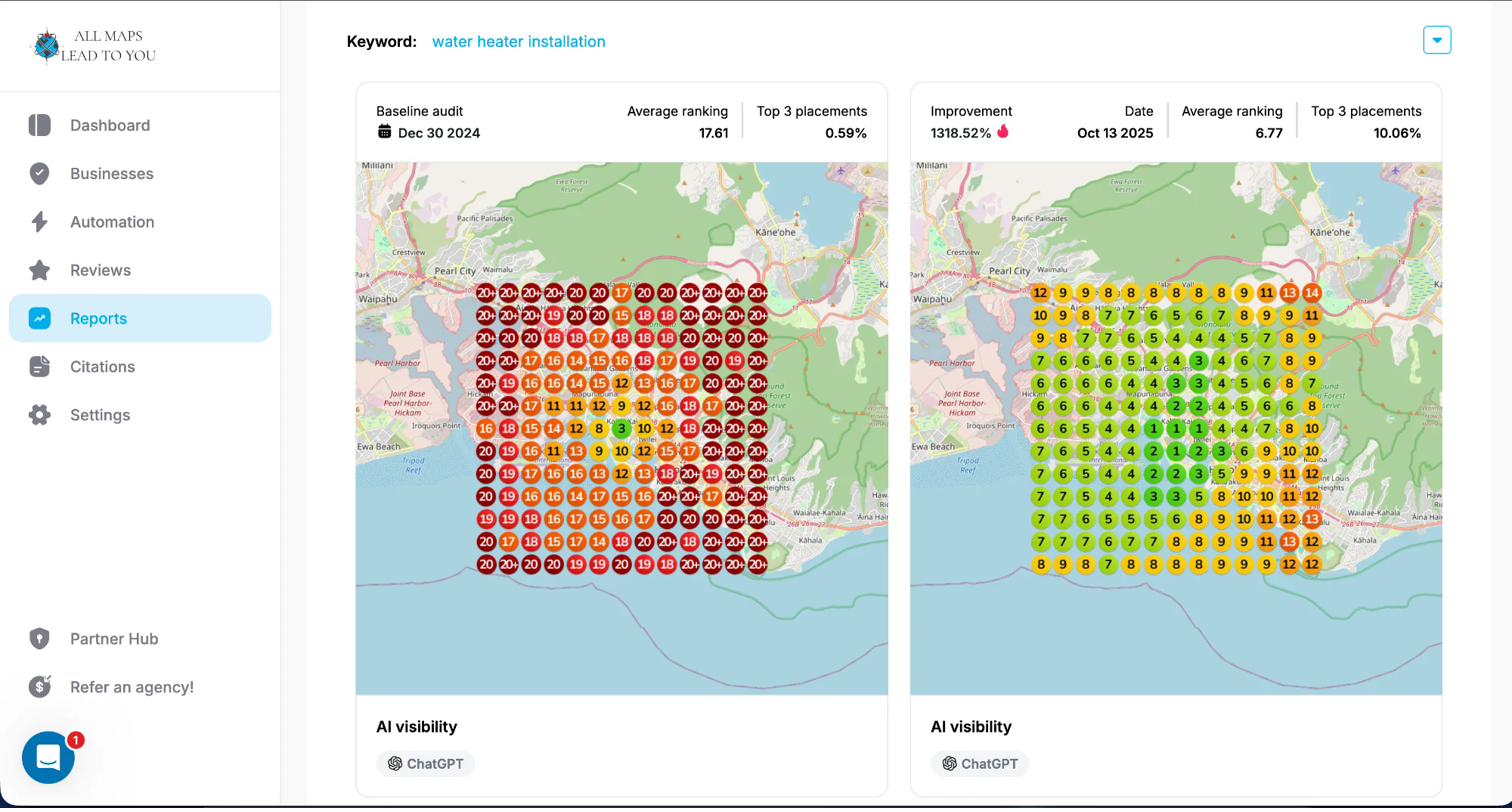Viewport: 1512px width, 812px height.
Task: Click the Partner Hub shield icon
Action: (40, 639)
